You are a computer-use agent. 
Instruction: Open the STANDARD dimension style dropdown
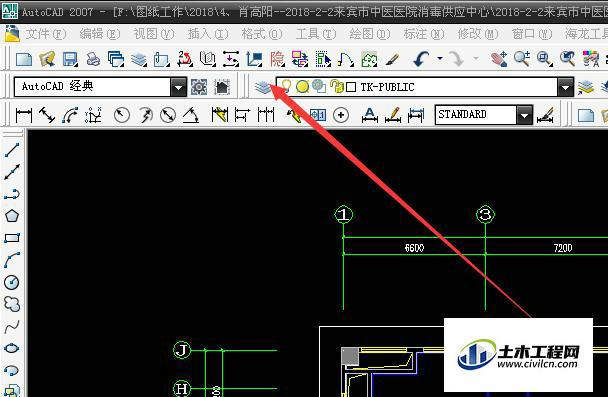click(x=524, y=115)
